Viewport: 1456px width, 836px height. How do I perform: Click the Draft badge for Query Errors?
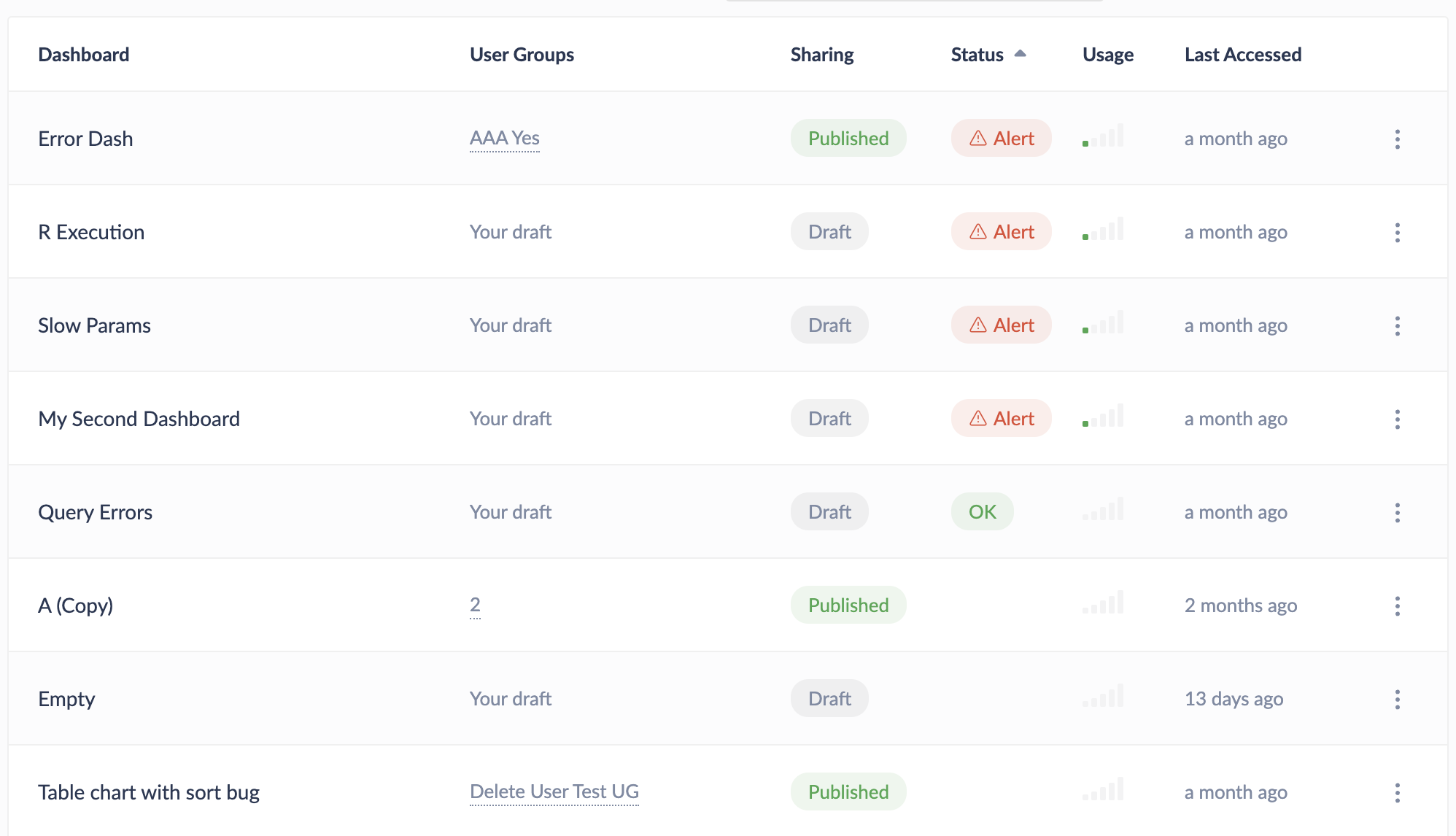[x=829, y=511]
